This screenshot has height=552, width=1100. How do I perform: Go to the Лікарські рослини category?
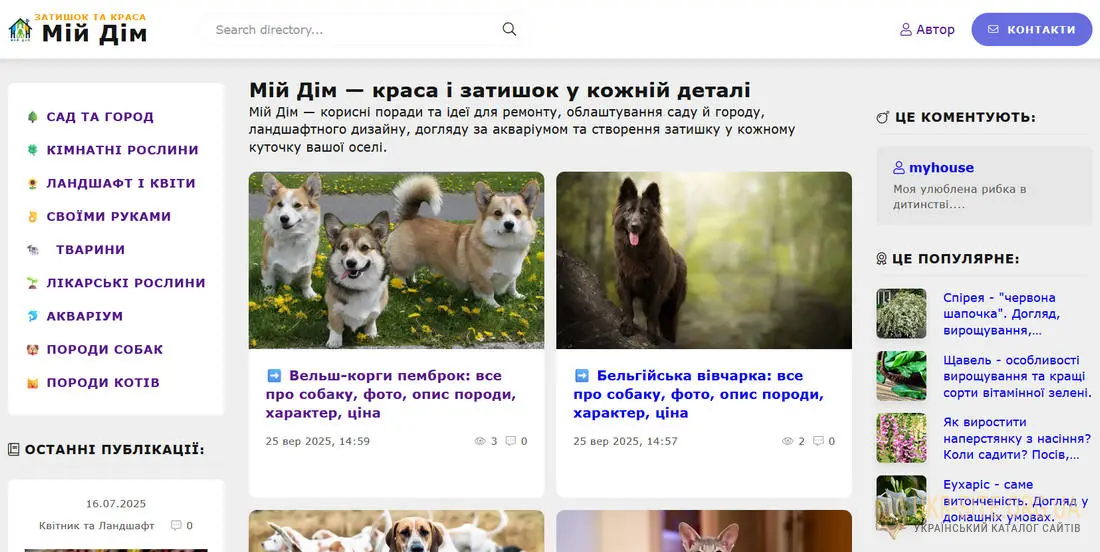click(125, 283)
